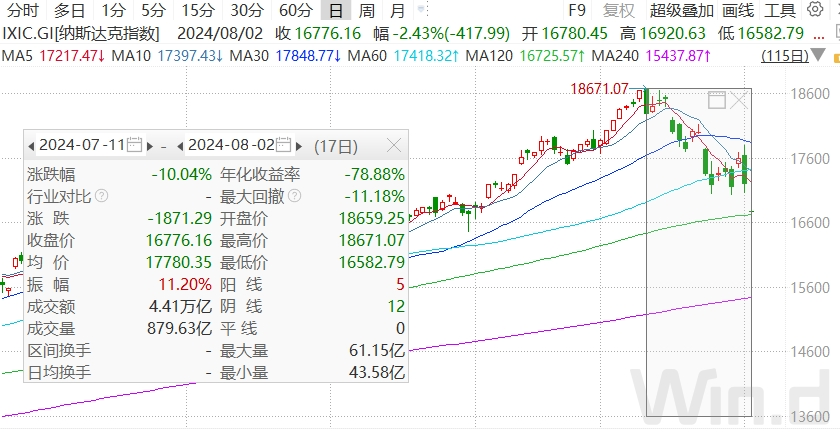Maximize the range selection box
Image resolution: width=840 pixels, height=435 pixels.
coord(716,100)
